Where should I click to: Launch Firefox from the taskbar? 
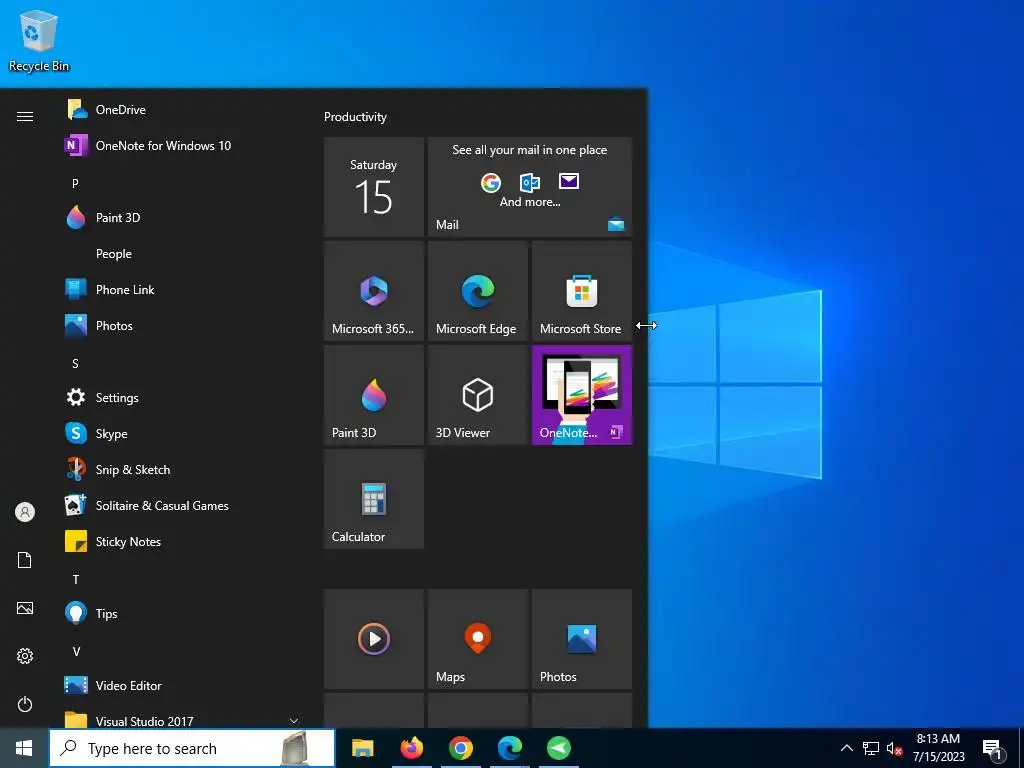tap(411, 748)
